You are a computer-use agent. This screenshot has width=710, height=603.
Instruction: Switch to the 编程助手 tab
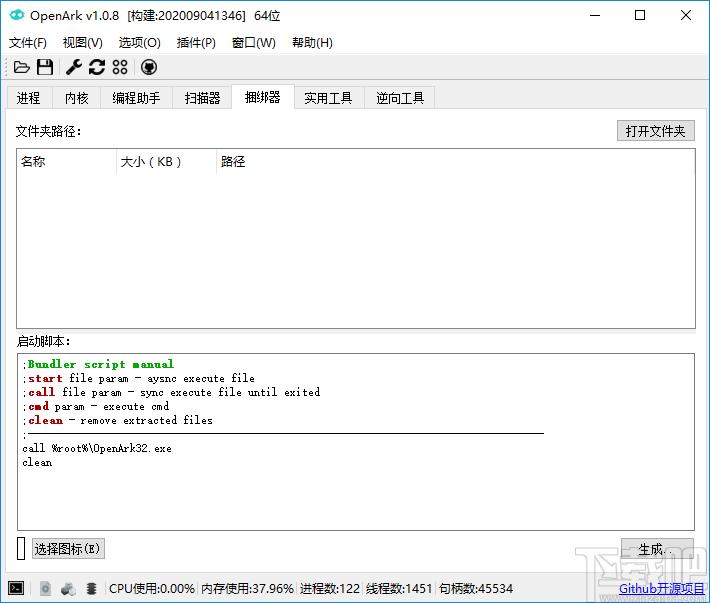tap(136, 98)
